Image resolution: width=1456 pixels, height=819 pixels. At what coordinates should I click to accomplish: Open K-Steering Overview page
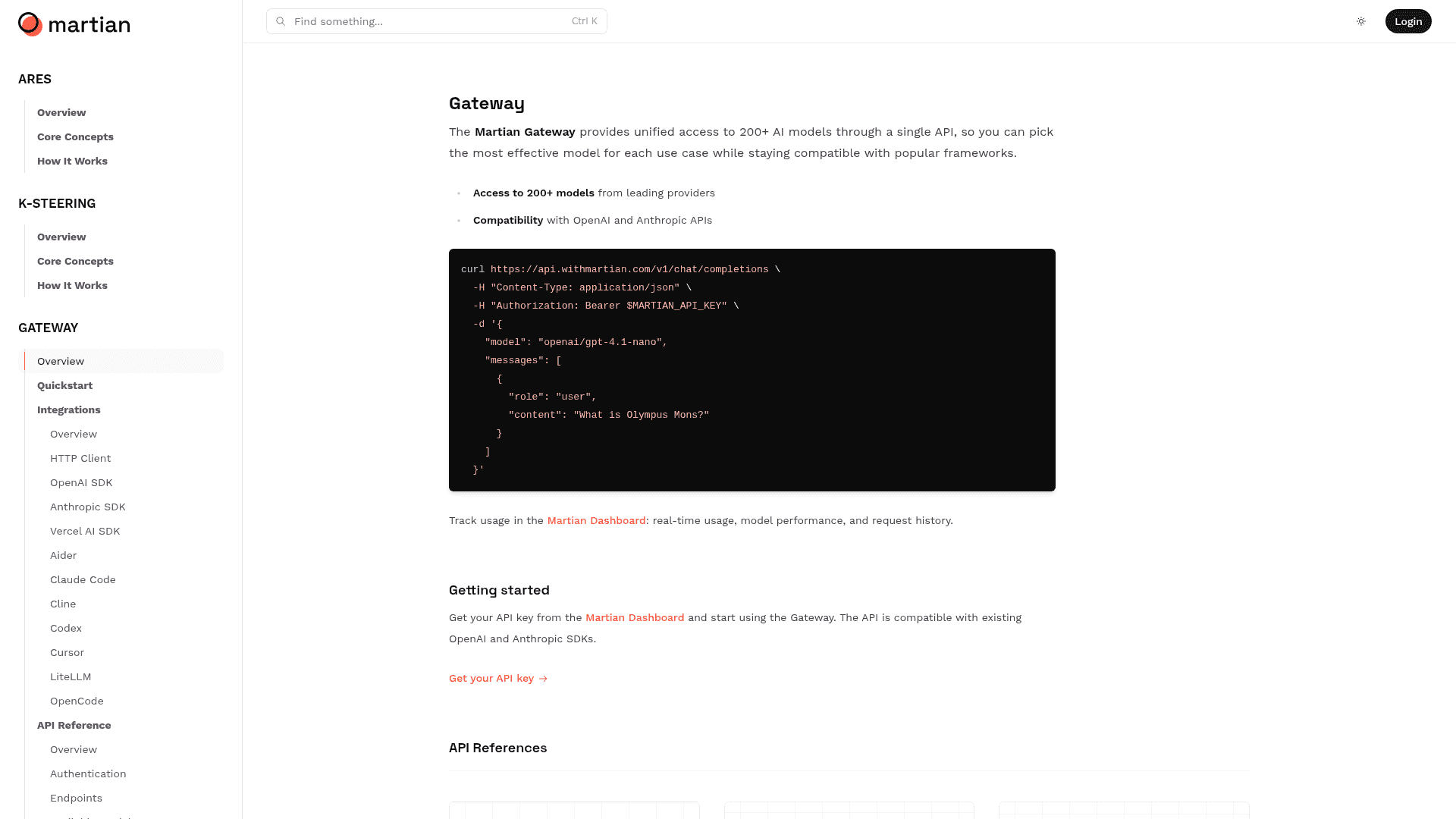pos(61,237)
